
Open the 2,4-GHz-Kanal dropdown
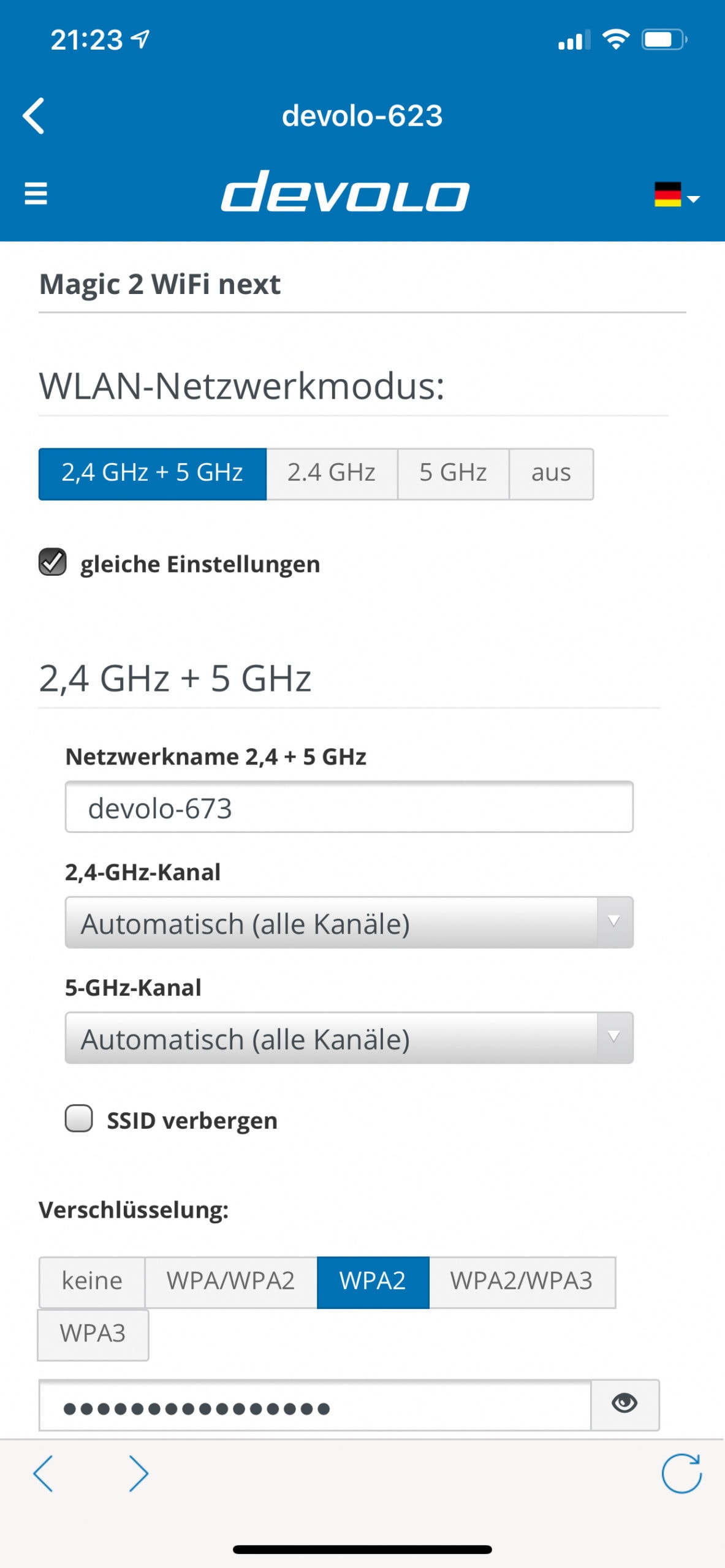pos(349,923)
